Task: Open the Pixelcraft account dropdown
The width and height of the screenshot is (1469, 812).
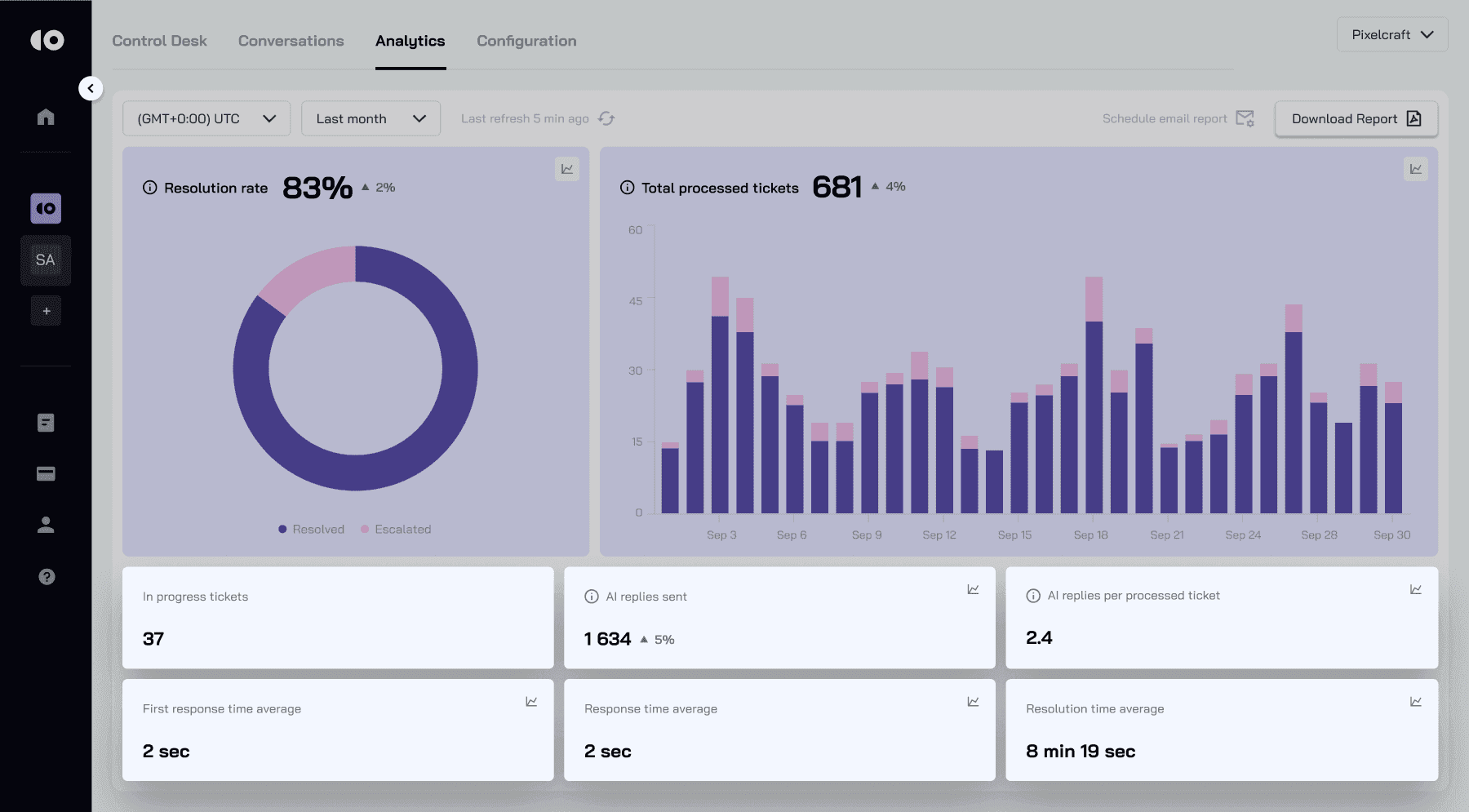Action: tap(1391, 35)
